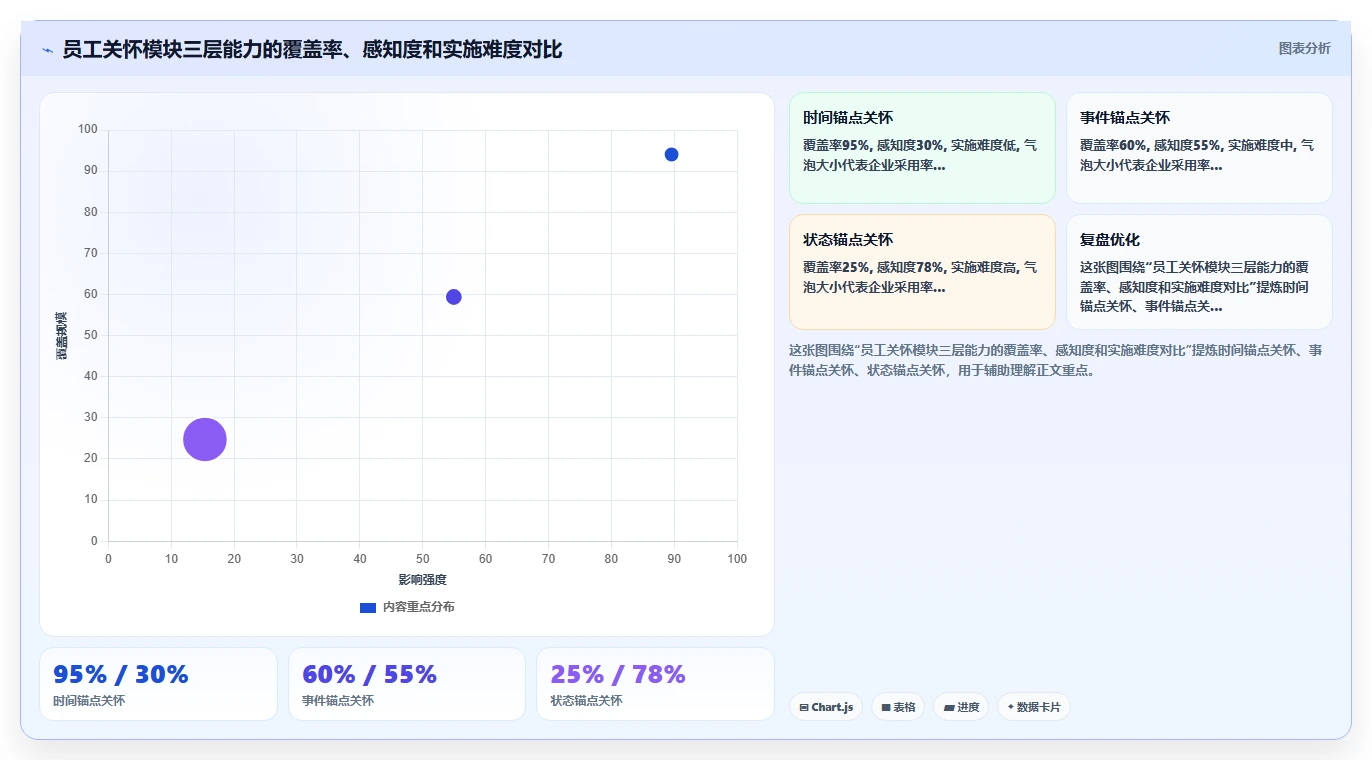Click the x-axis tick label 50
The height and width of the screenshot is (760, 1372).
pos(423,559)
